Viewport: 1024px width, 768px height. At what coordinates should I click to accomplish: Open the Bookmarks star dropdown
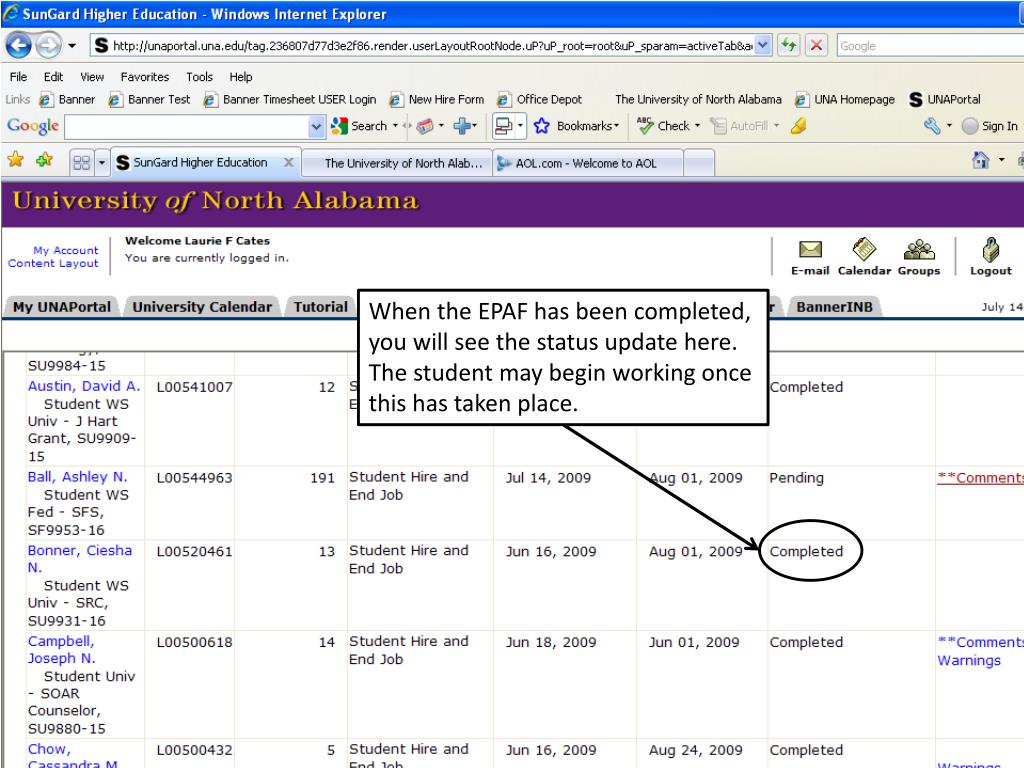(576, 126)
